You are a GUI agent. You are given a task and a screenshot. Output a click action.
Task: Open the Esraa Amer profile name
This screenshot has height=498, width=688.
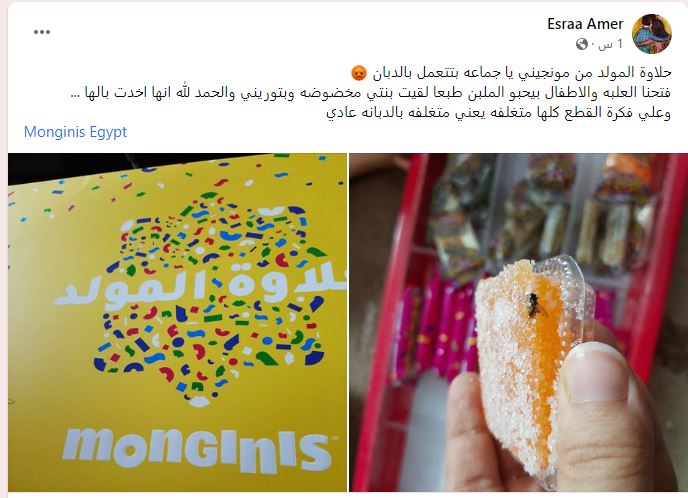(585, 24)
